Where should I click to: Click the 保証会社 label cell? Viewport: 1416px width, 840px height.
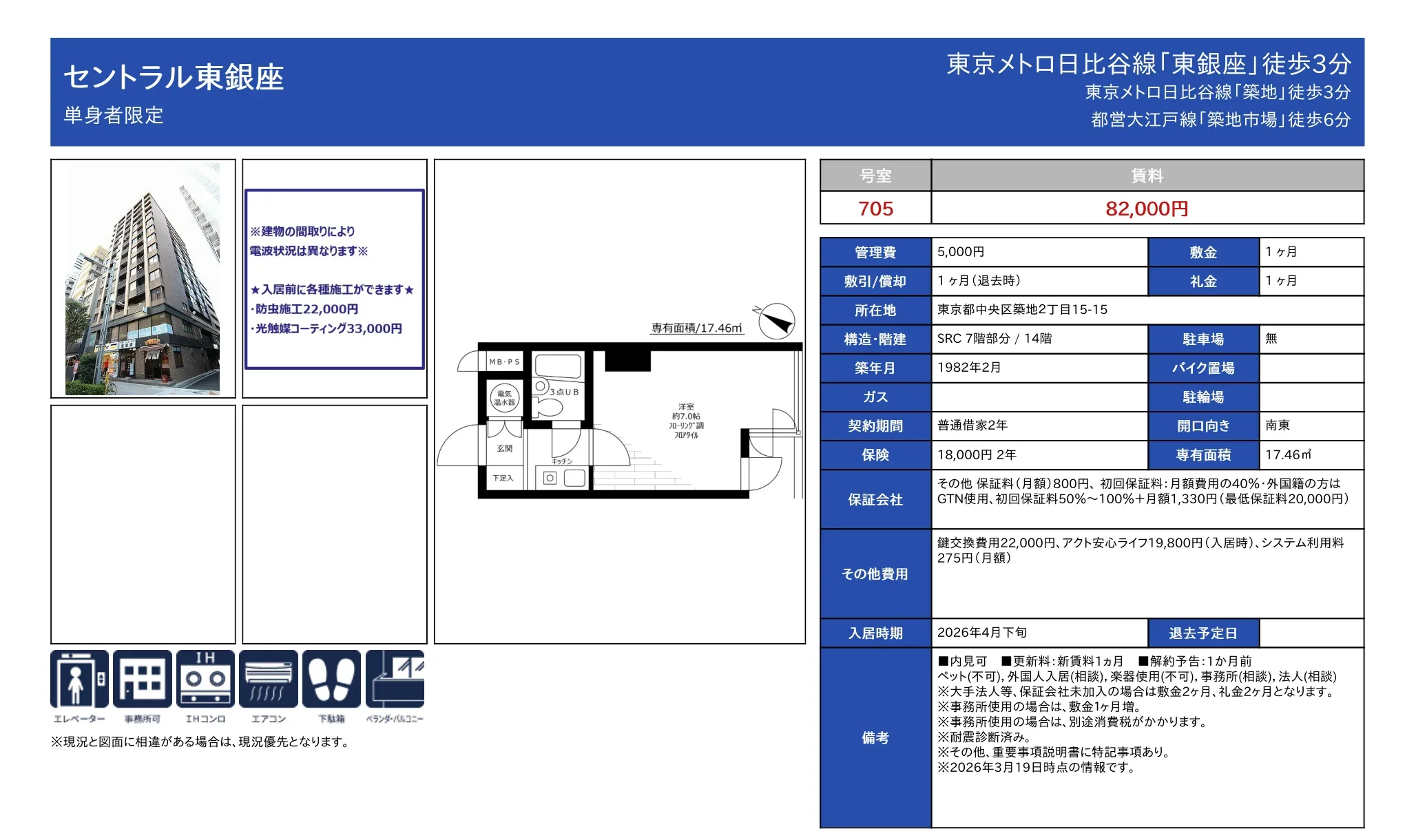(x=875, y=499)
